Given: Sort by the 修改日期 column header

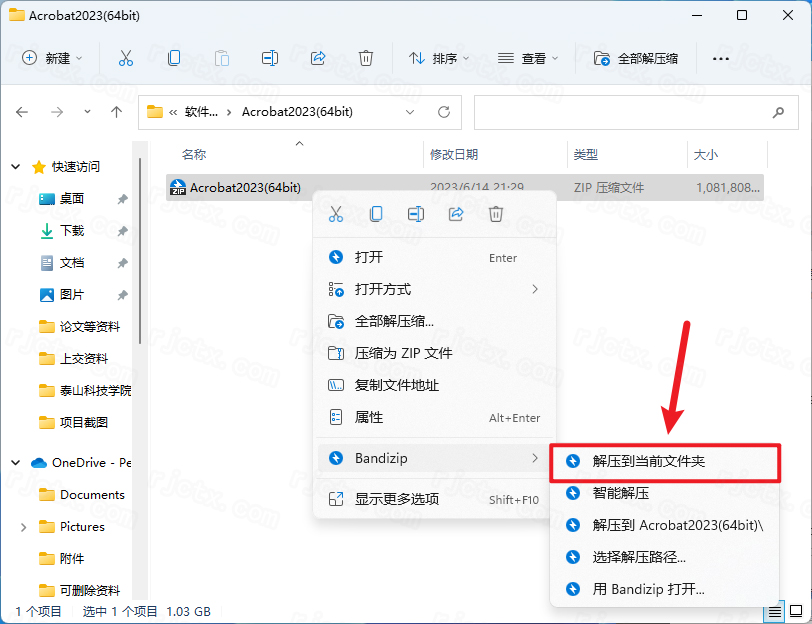Looking at the screenshot, I should click(454, 154).
